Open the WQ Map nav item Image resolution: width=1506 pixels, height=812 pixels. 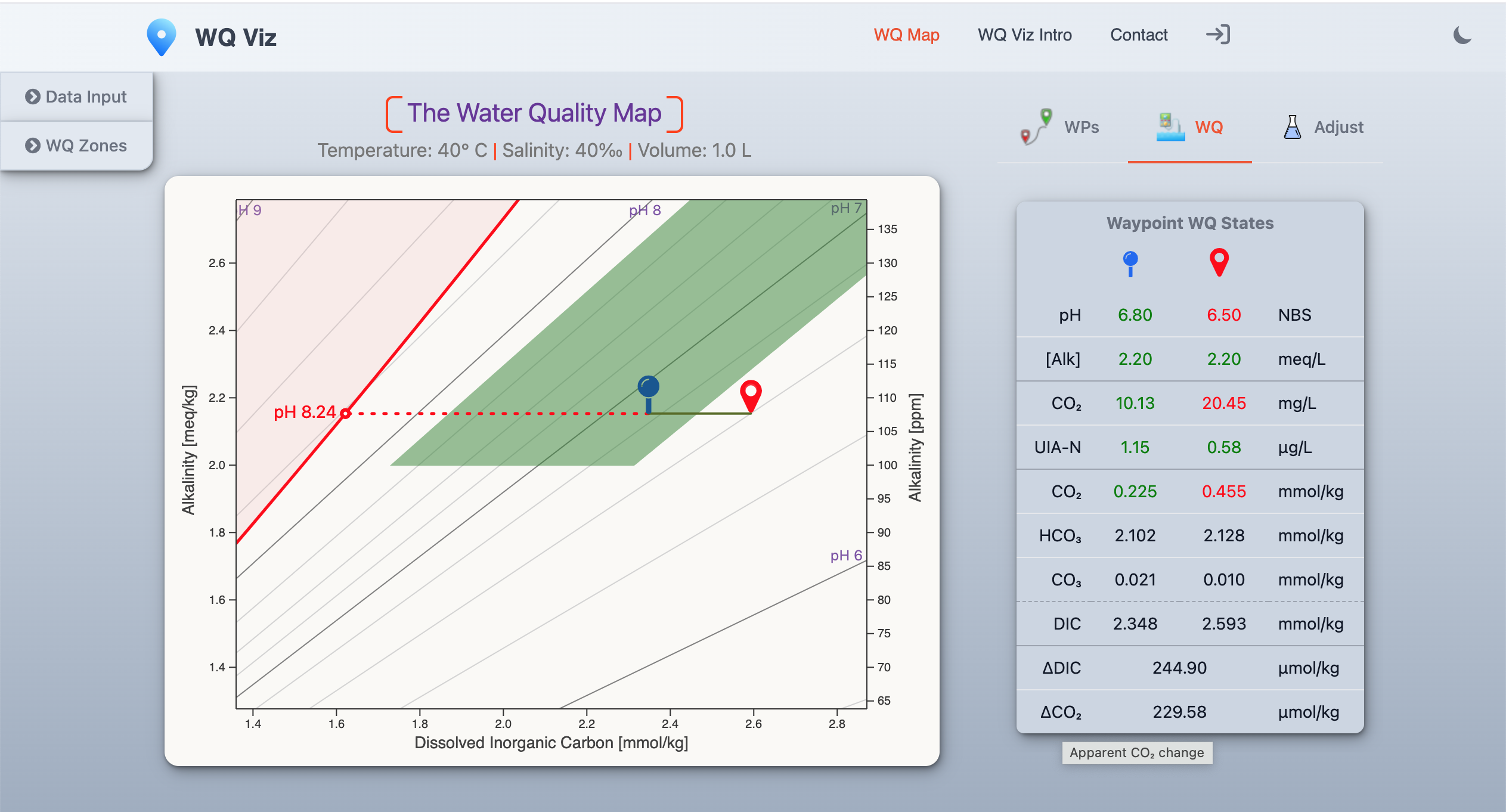click(x=906, y=35)
